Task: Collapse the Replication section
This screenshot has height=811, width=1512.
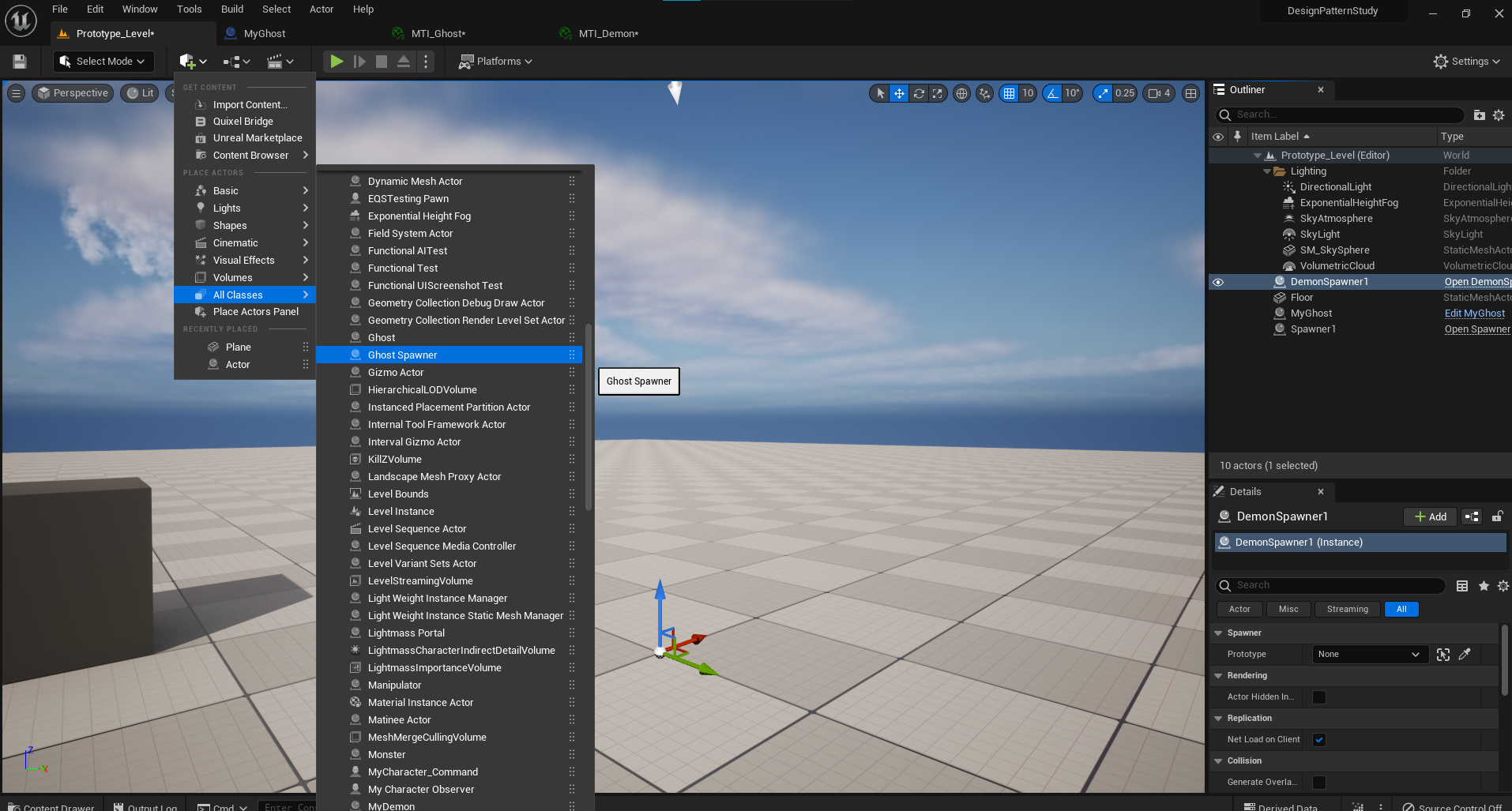Action: [1218, 719]
